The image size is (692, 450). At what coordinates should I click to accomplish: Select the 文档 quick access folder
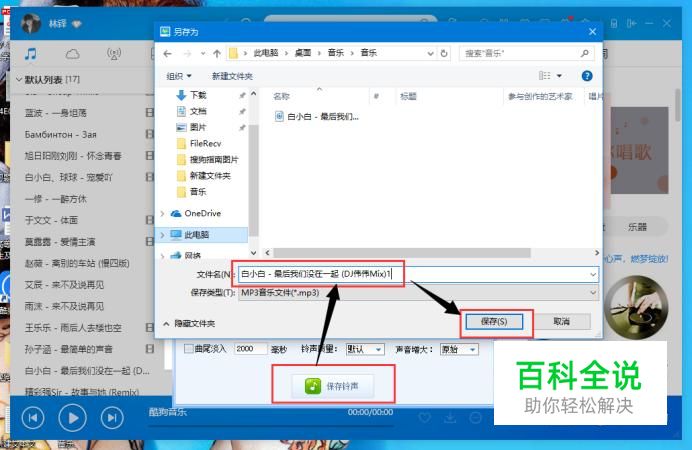point(198,111)
